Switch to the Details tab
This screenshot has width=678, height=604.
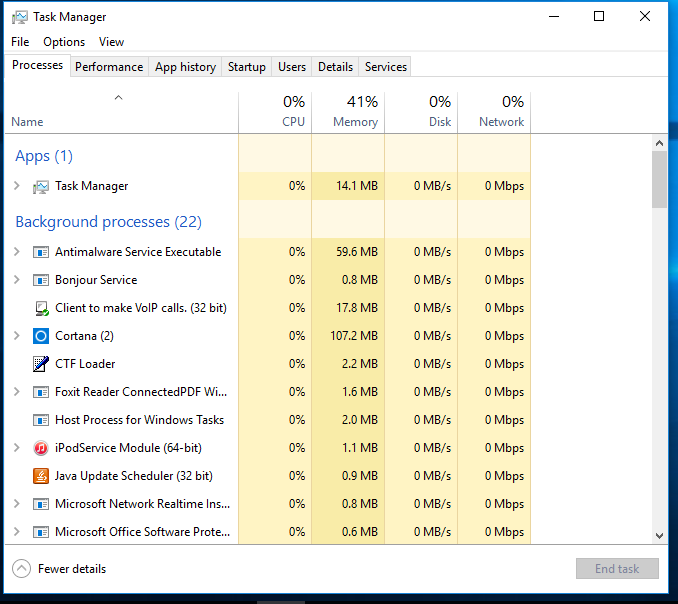pos(336,67)
